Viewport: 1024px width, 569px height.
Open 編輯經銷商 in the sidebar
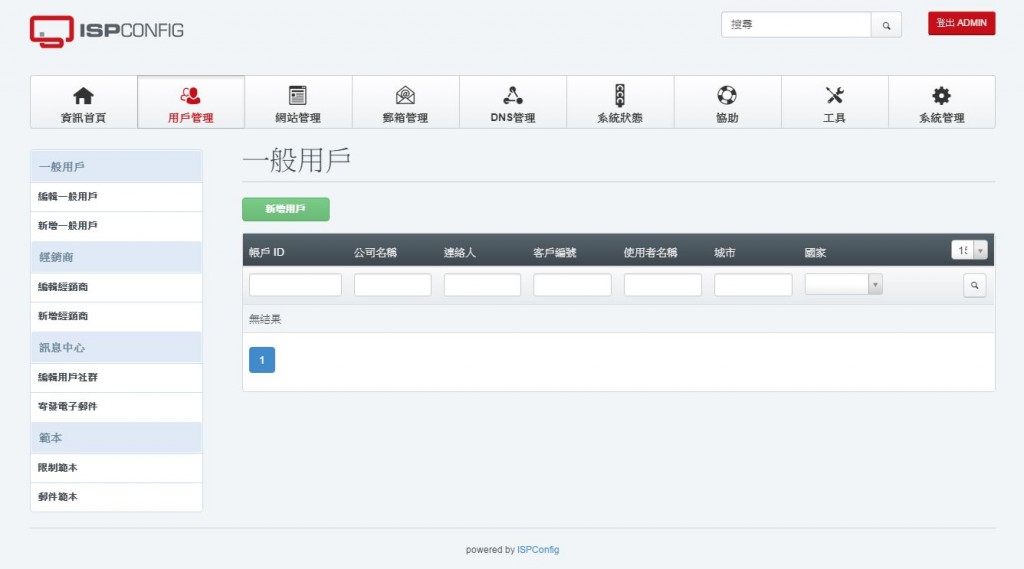coord(116,287)
